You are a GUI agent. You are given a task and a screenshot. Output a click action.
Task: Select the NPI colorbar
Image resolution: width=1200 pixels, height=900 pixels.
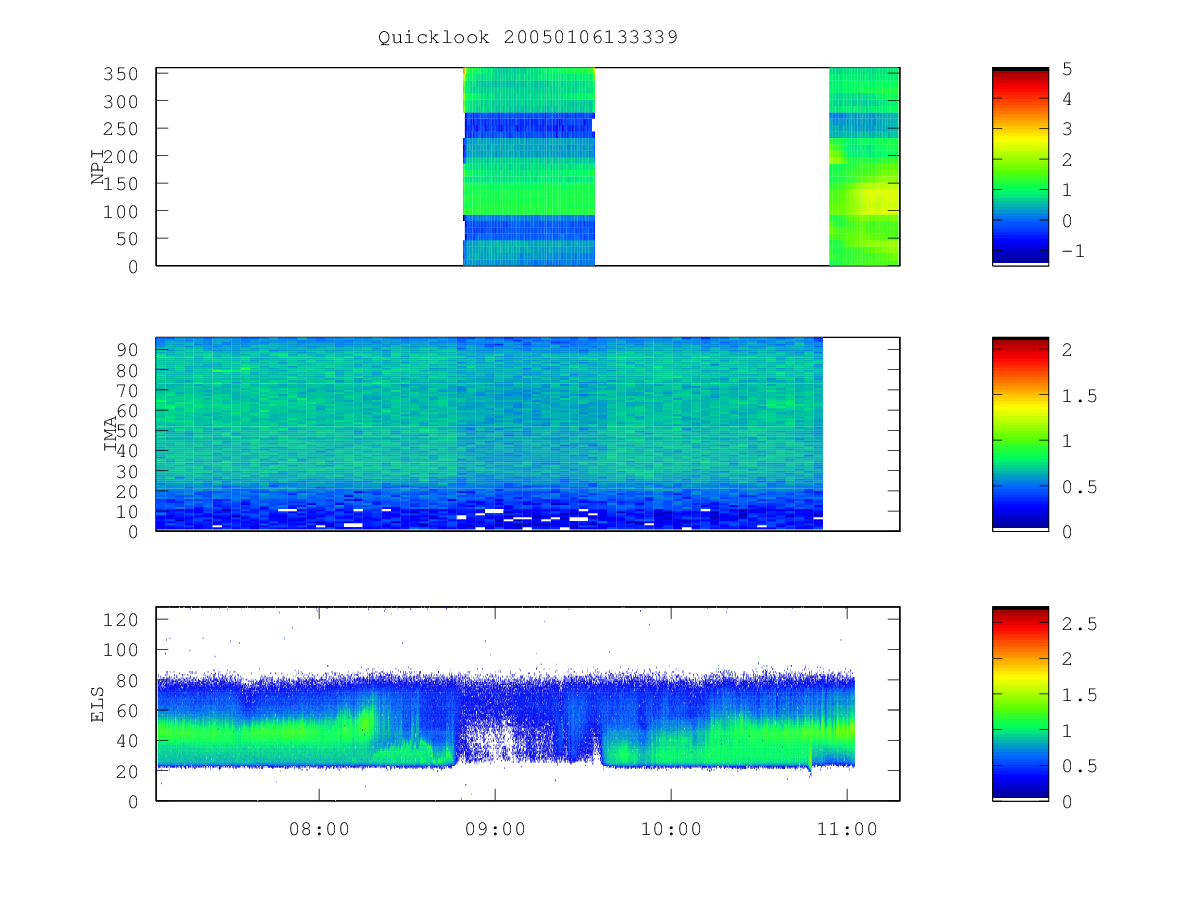[x=1020, y=166]
